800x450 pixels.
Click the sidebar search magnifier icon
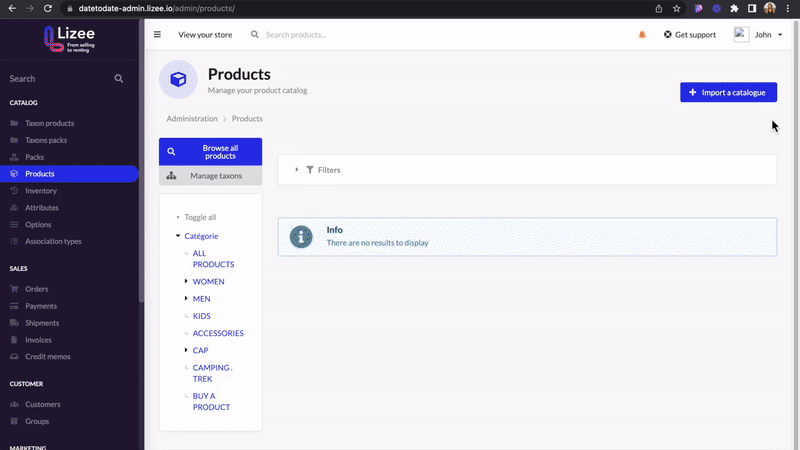click(118, 79)
